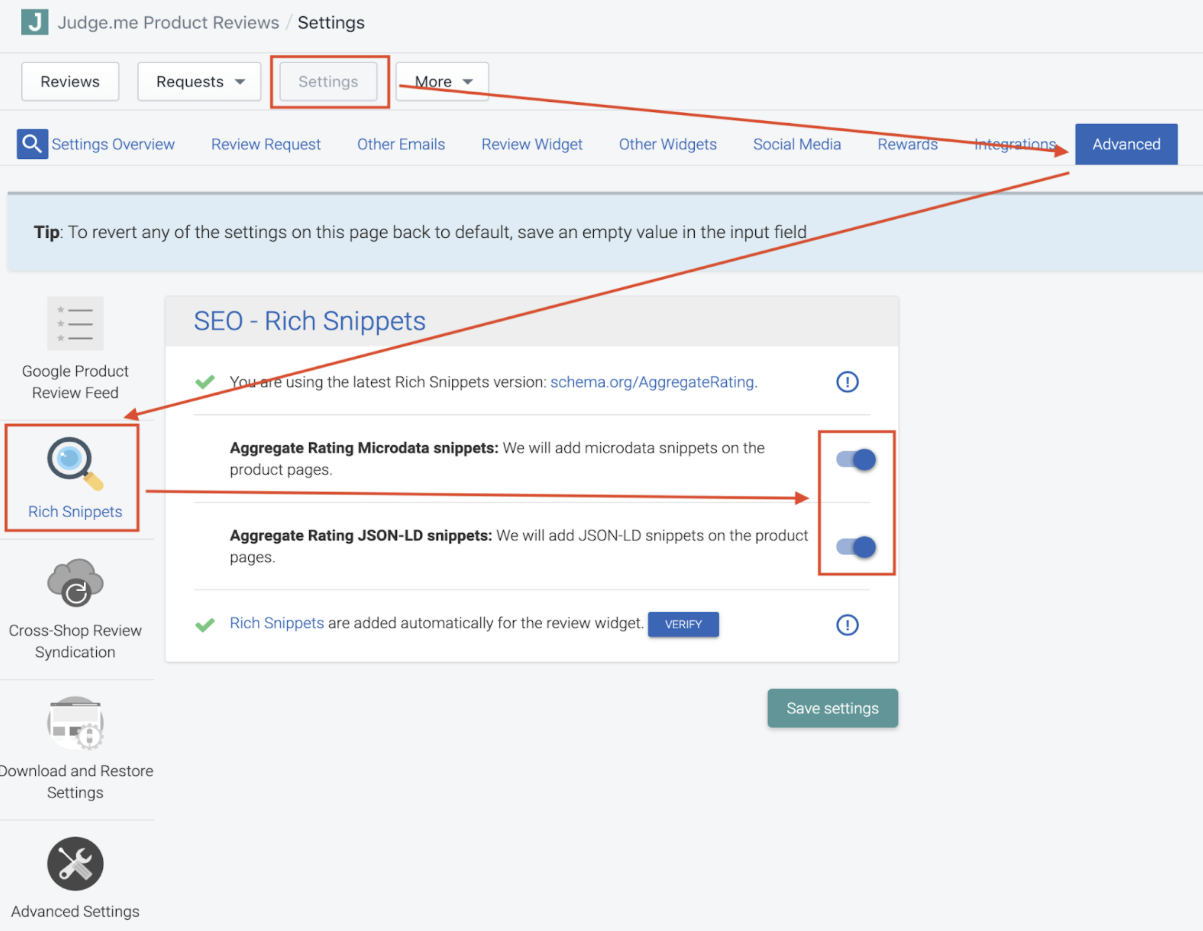Click info icon beside the VERIFY row
The width and height of the screenshot is (1203, 931).
pyautogui.click(x=847, y=625)
